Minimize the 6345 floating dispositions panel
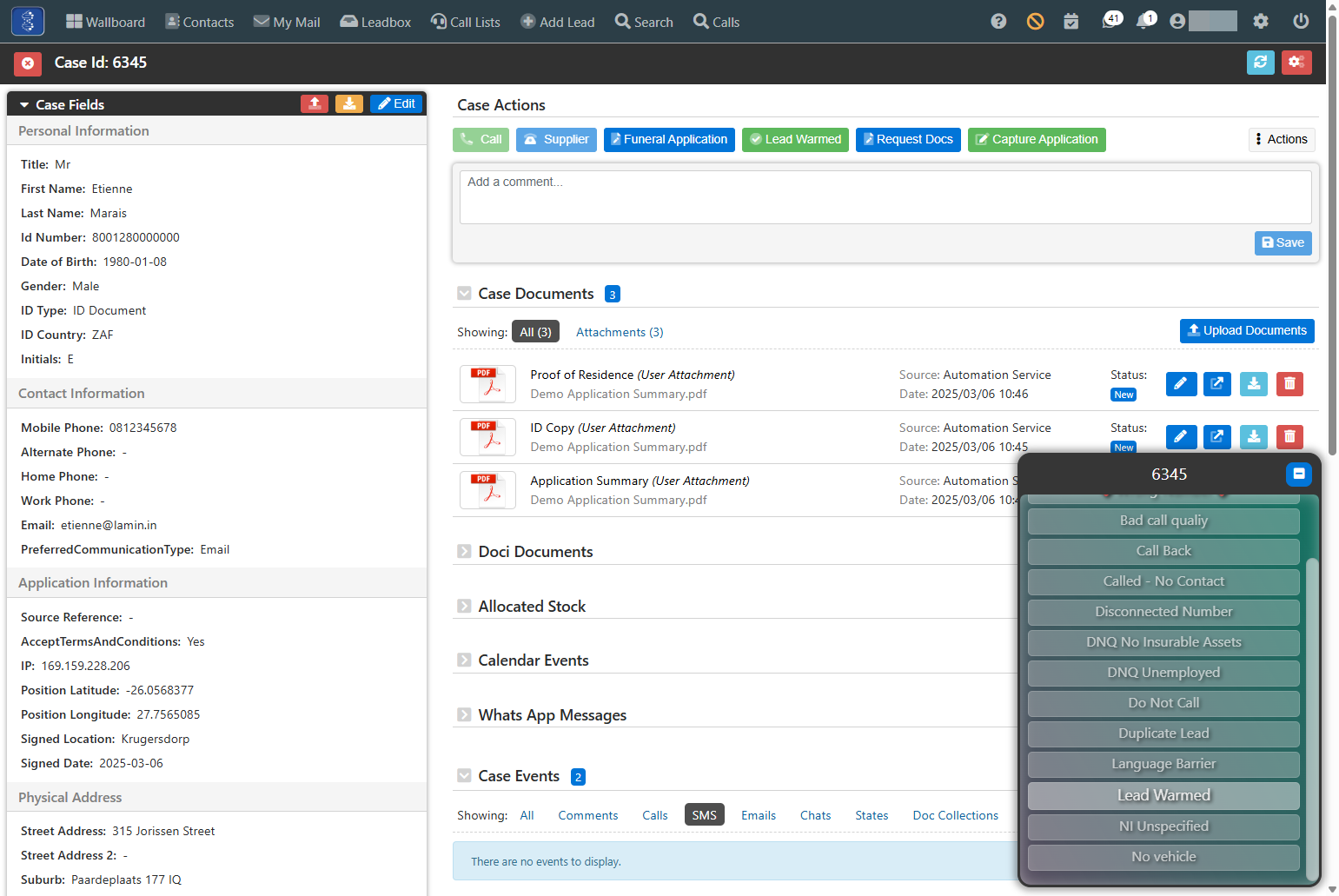Image resolution: width=1339 pixels, height=896 pixels. click(1298, 475)
